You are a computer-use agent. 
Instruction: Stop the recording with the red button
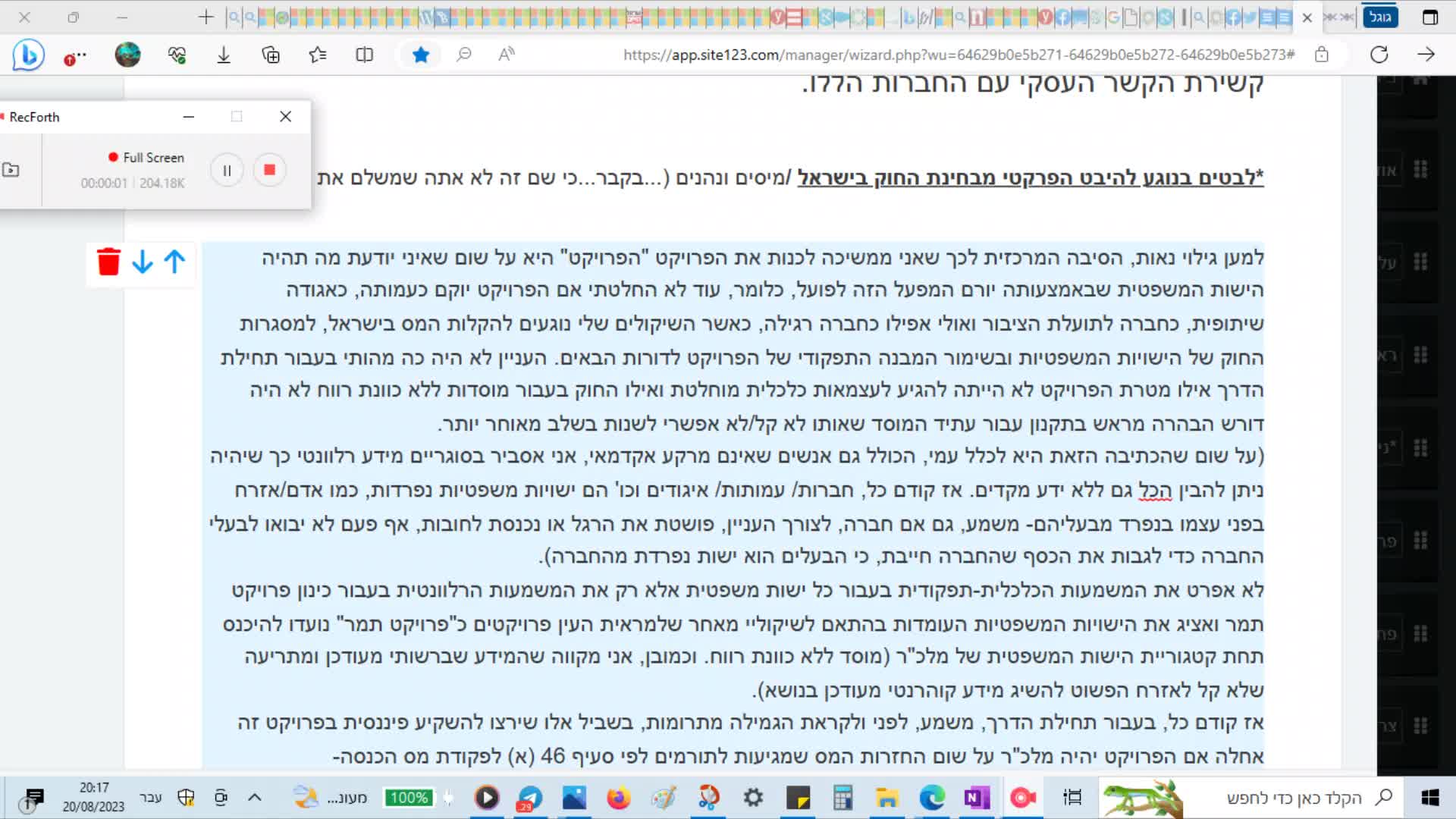pyautogui.click(x=269, y=170)
